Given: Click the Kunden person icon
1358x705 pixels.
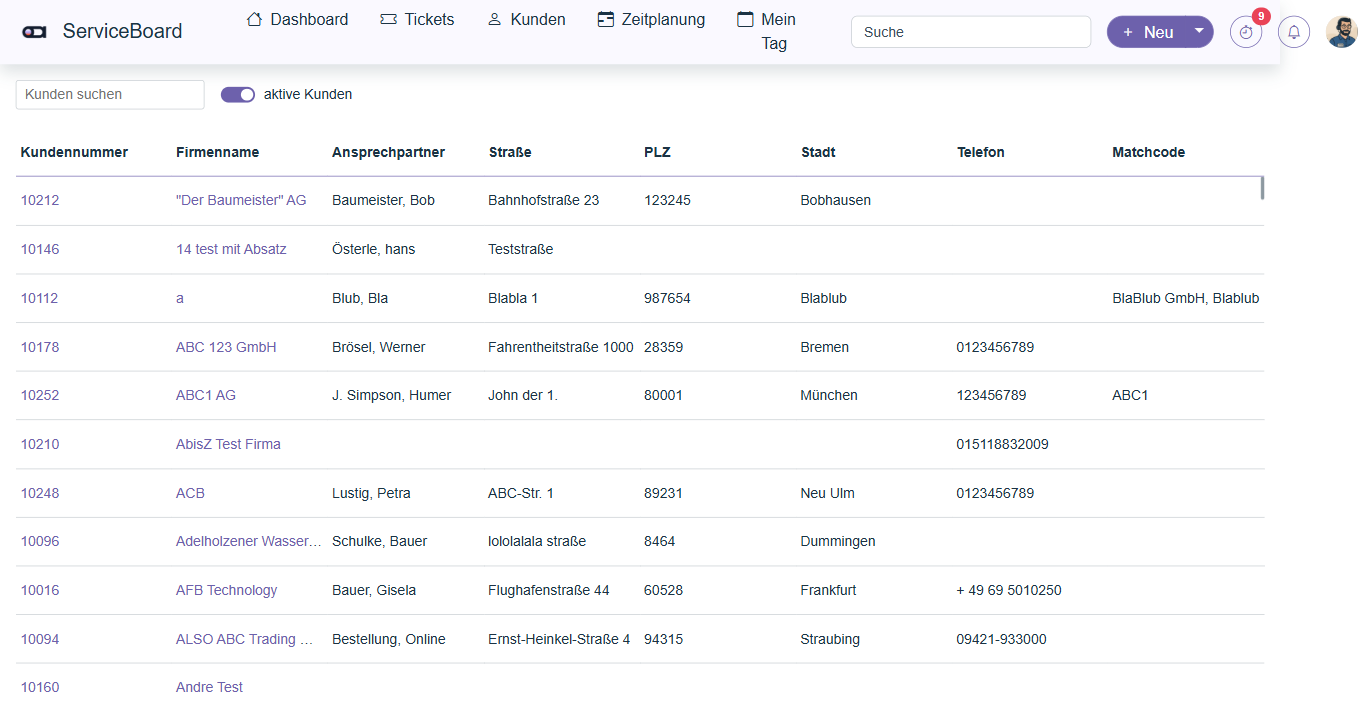Looking at the screenshot, I should click(x=494, y=19).
